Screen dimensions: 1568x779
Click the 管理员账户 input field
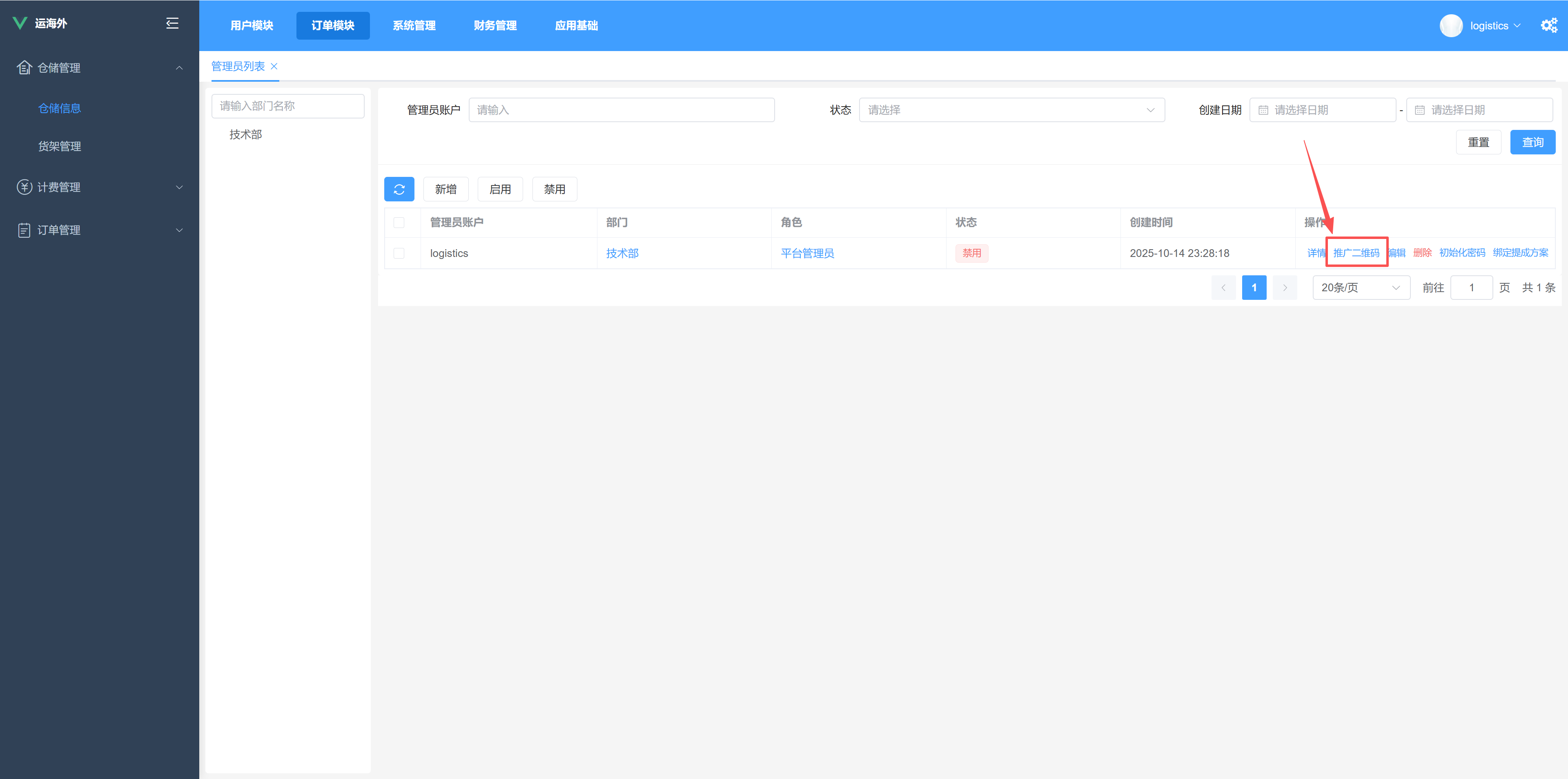click(x=621, y=110)
